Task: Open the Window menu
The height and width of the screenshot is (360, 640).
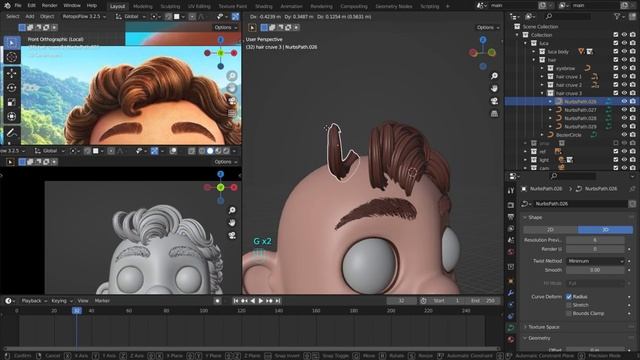Action: tap(72, 6)
